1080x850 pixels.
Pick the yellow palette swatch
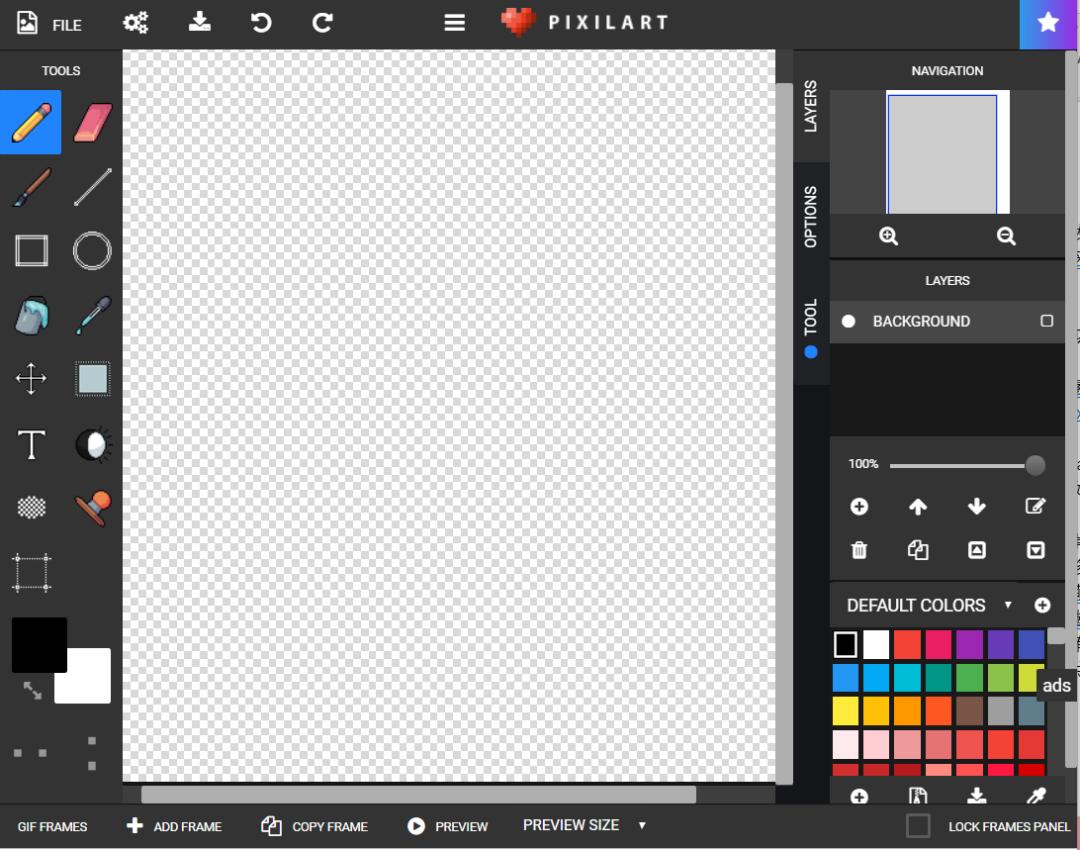pos(845,712)
